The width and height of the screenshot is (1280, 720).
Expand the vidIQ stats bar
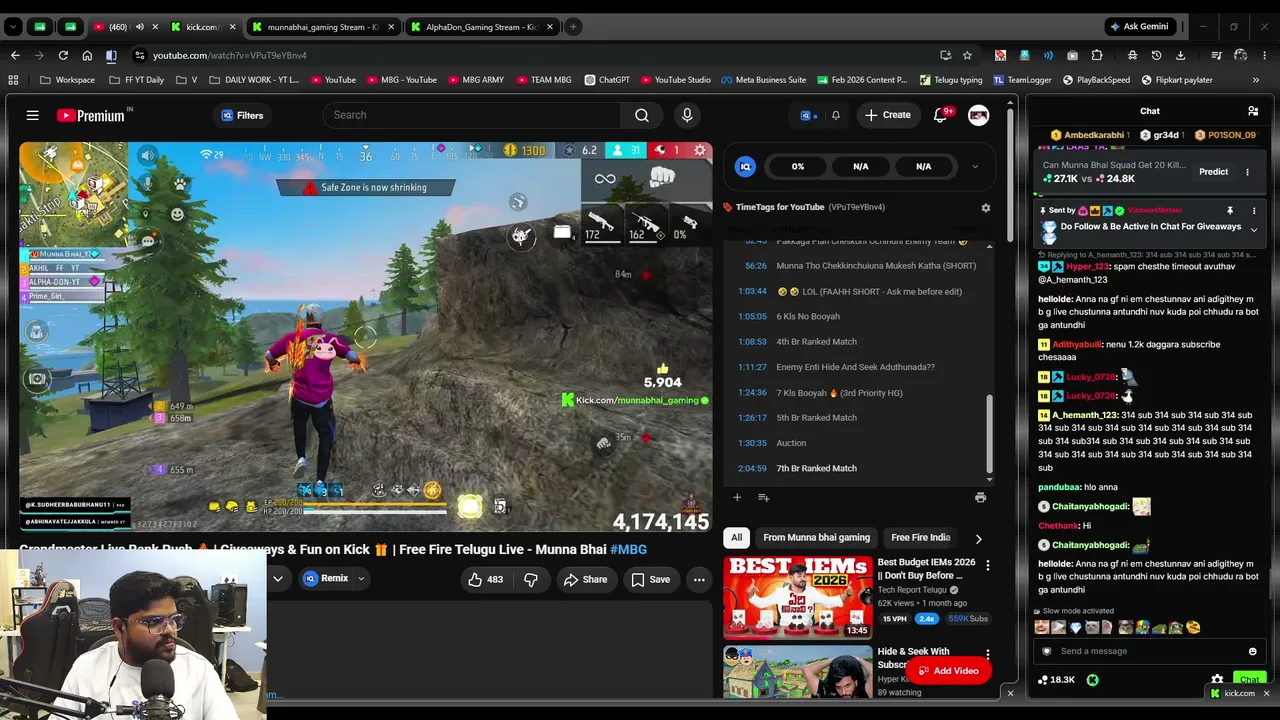975,167
